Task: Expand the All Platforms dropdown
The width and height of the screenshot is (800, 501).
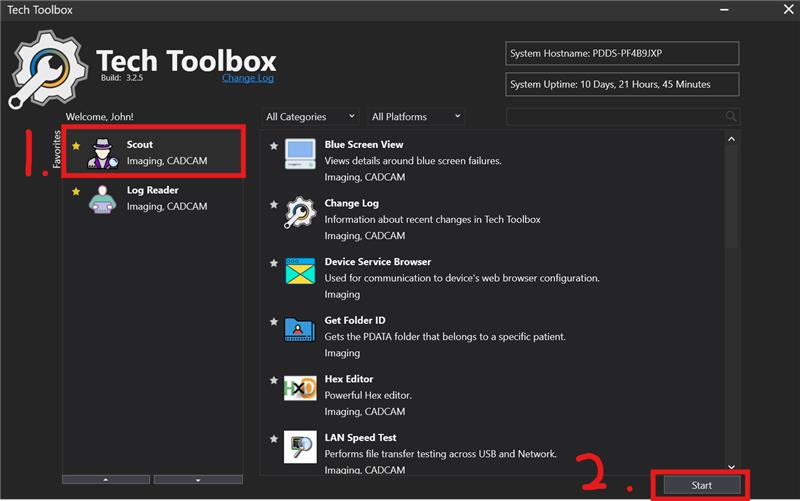Action: click(x=416, y=117)
